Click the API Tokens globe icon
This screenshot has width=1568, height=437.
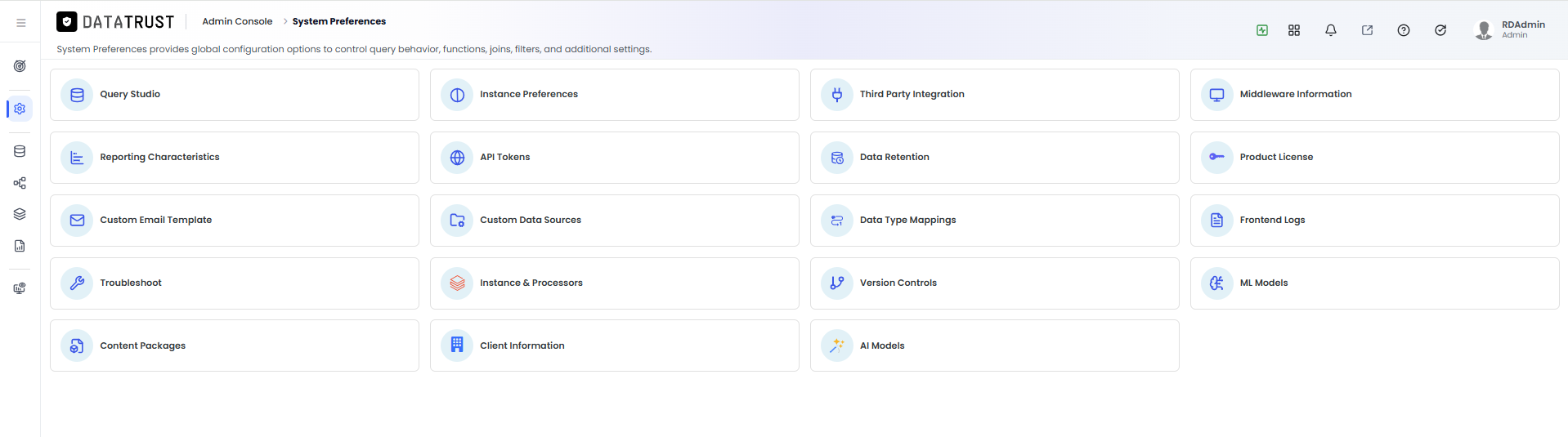tap(457, 158)
